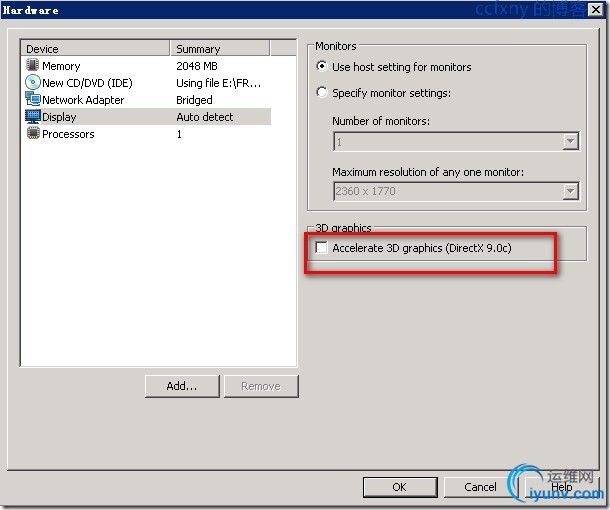Click the Using file E:\FR... summary

[x=218, y=83]
